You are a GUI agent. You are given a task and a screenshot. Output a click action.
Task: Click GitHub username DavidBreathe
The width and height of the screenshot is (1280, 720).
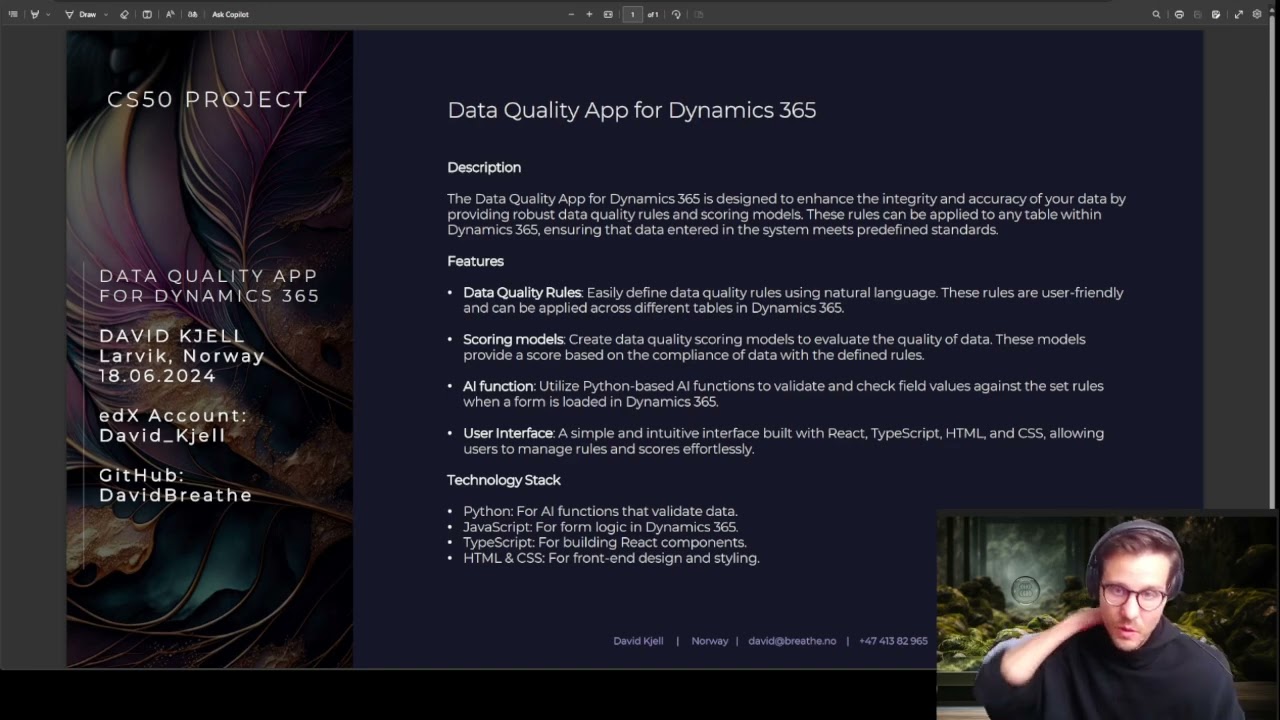click(x=176, y=495)
